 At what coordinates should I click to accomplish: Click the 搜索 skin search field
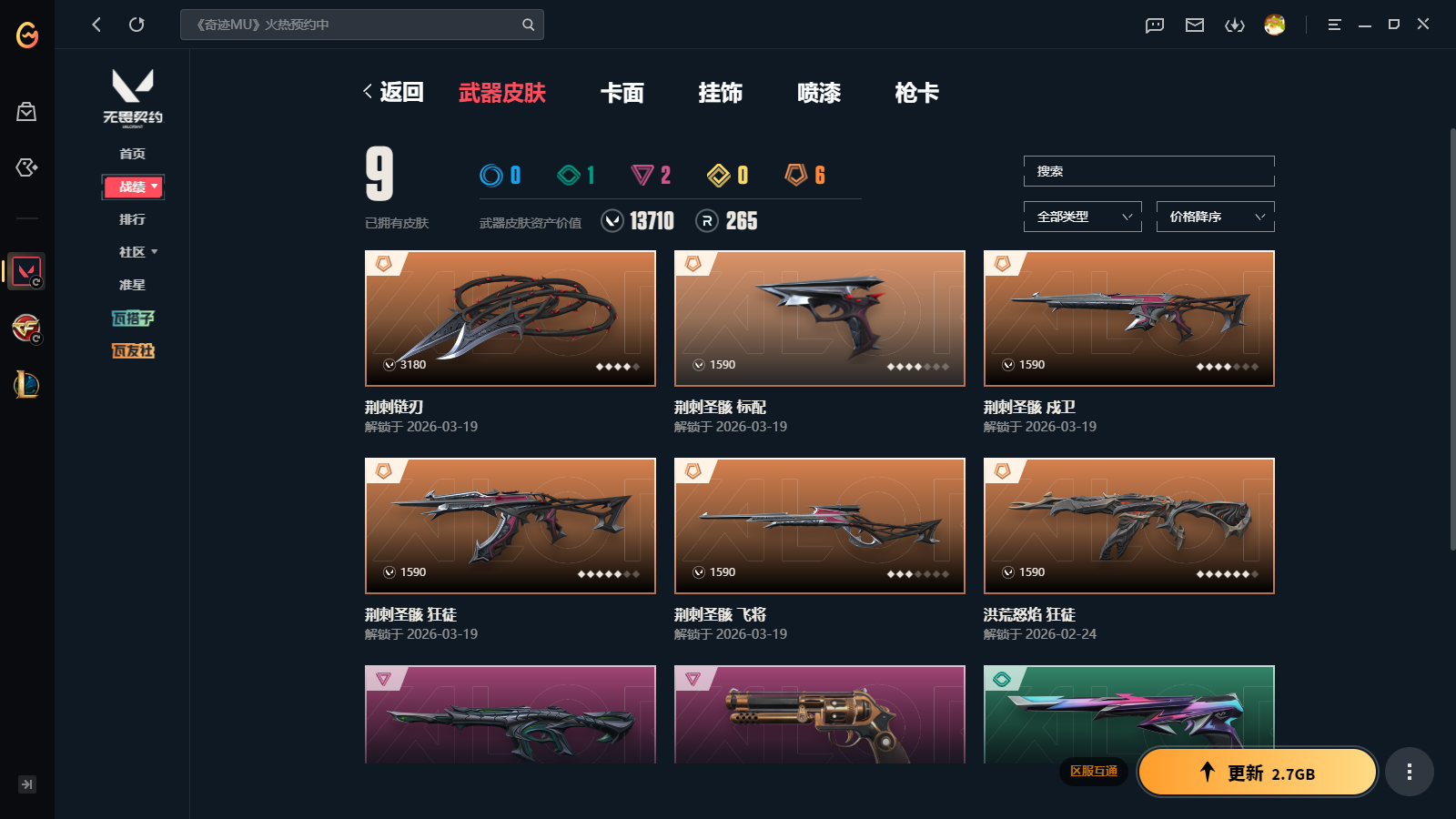pyautogui.click(x=1149, y=171)
